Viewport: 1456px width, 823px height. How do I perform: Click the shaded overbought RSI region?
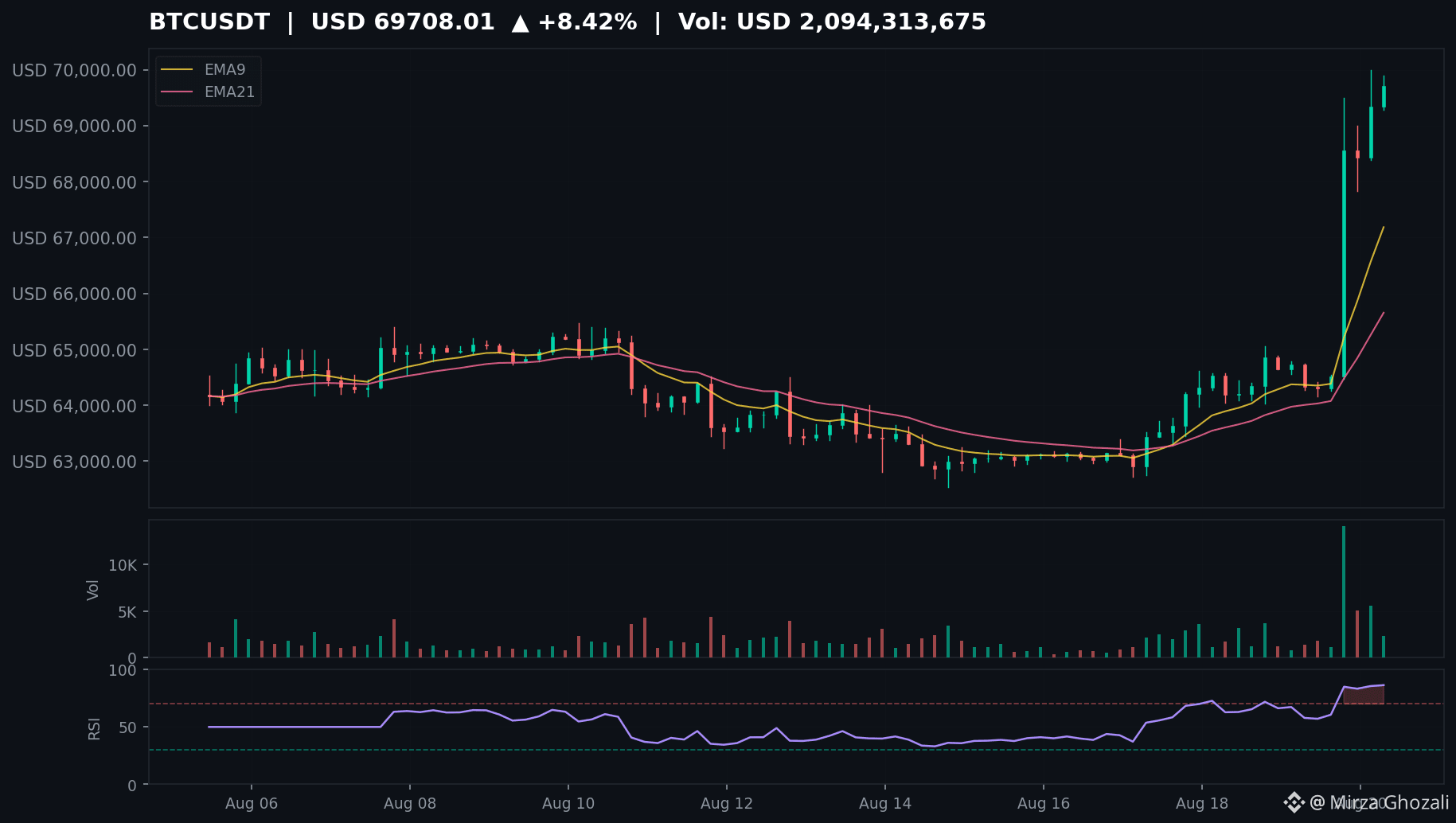click(x=1364, y=695)
